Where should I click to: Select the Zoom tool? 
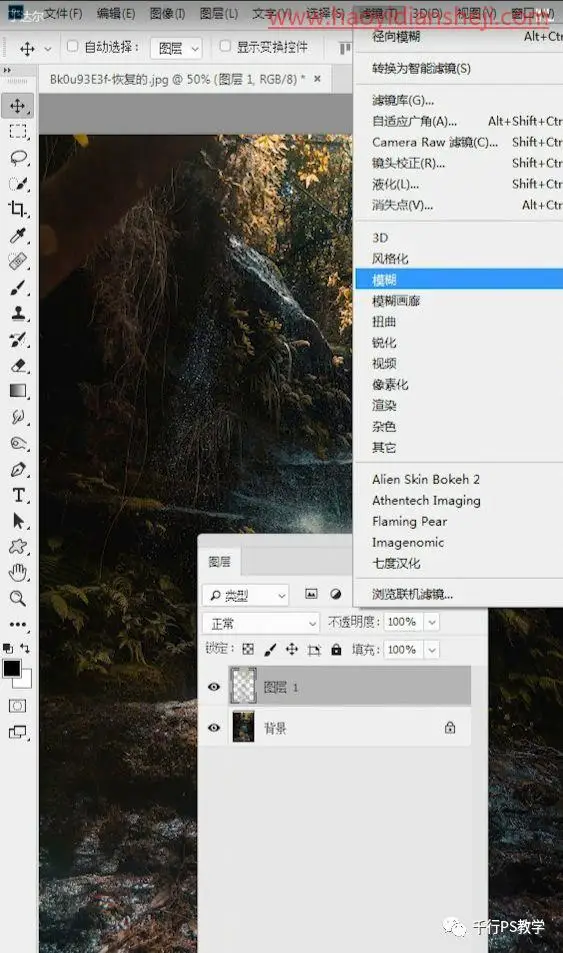[x=18, y=599]
